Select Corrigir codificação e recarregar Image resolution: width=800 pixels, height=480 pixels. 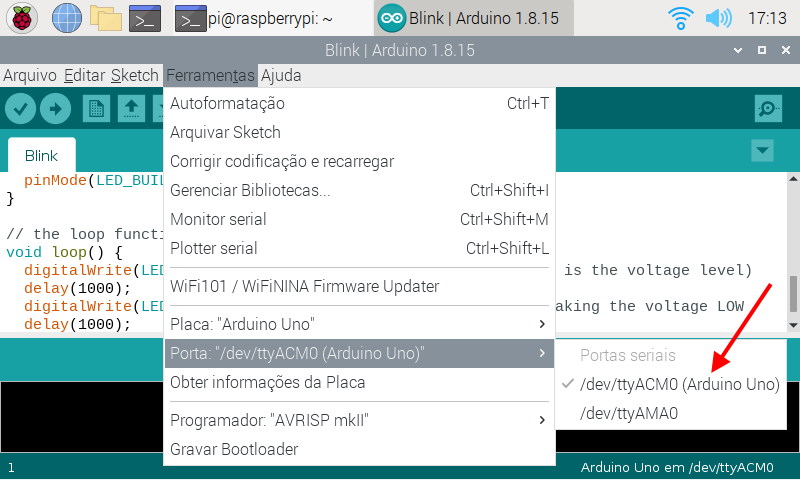[x=359, y=162]
